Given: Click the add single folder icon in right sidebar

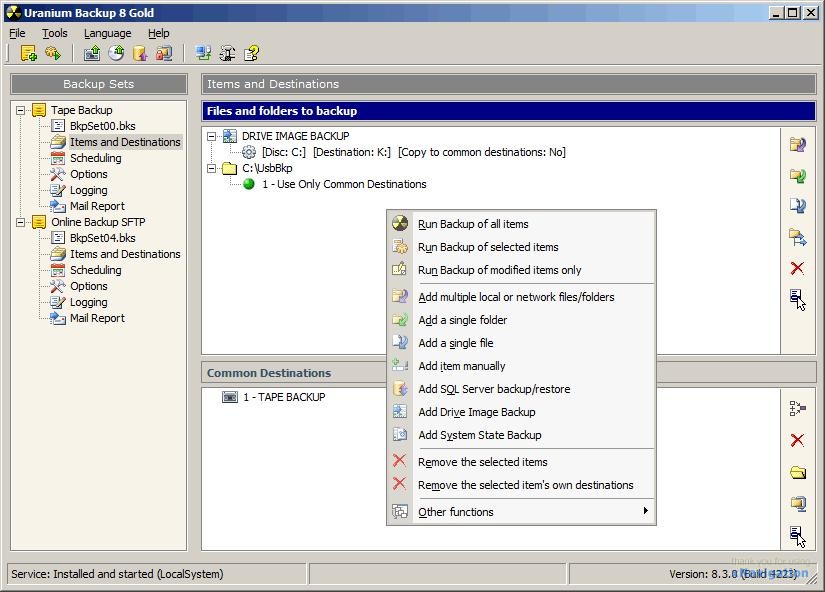Looking at the screenshot, I should click(797, 176).
